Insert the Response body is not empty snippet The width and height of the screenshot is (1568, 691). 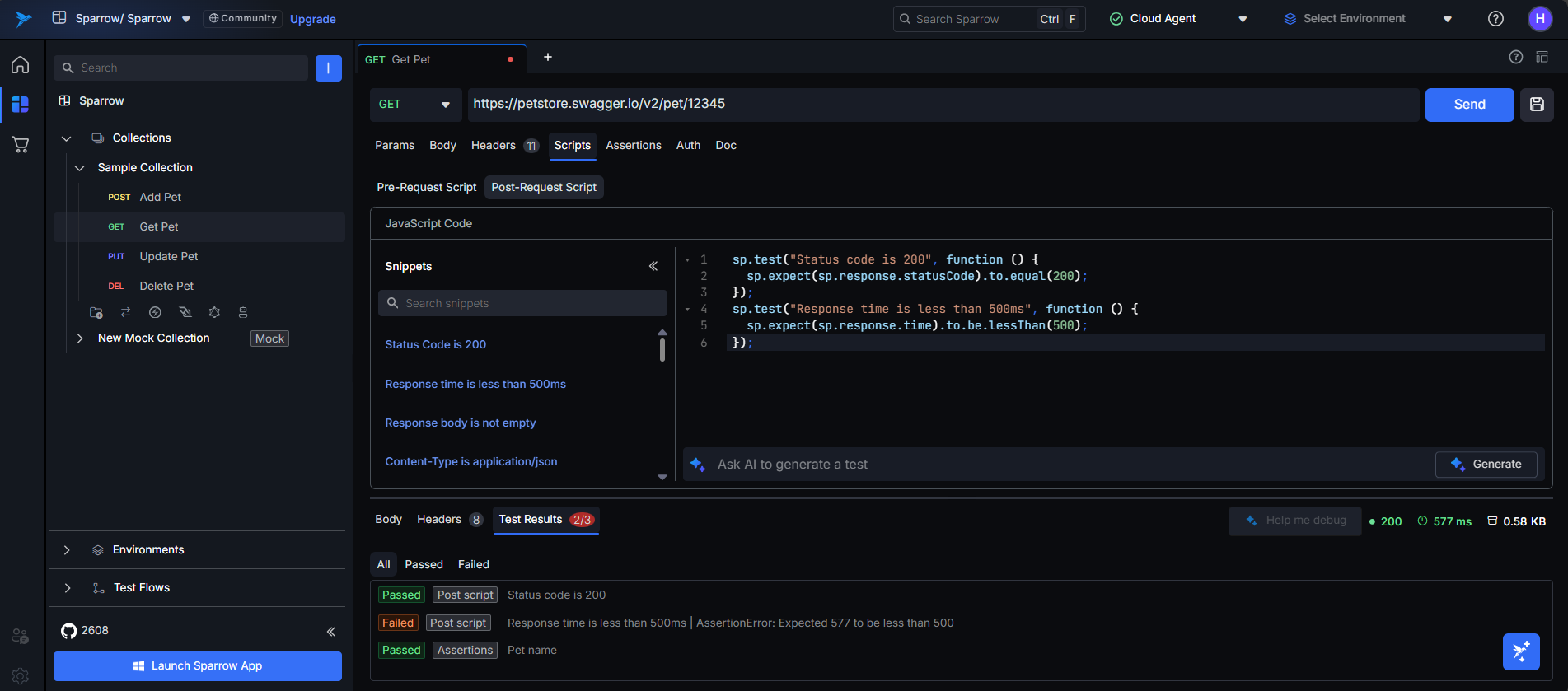tap(460, 423)
